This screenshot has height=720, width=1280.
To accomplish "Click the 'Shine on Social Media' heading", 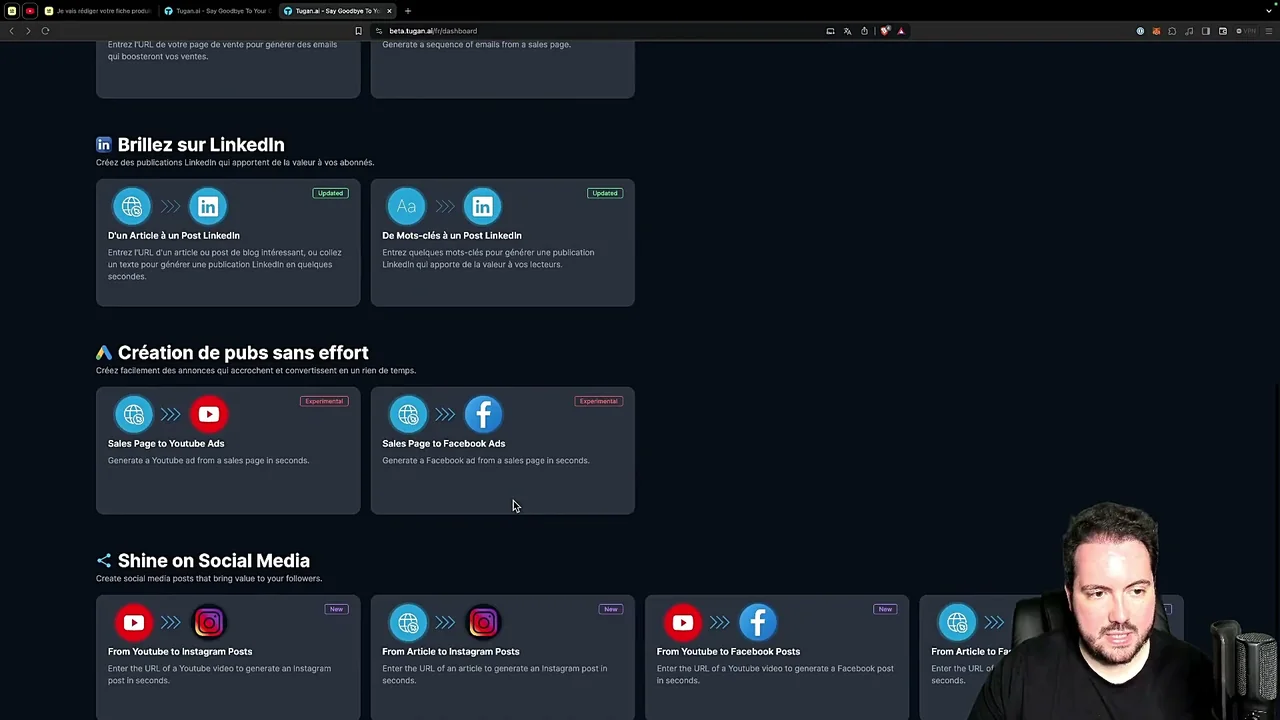I will 214,561.
